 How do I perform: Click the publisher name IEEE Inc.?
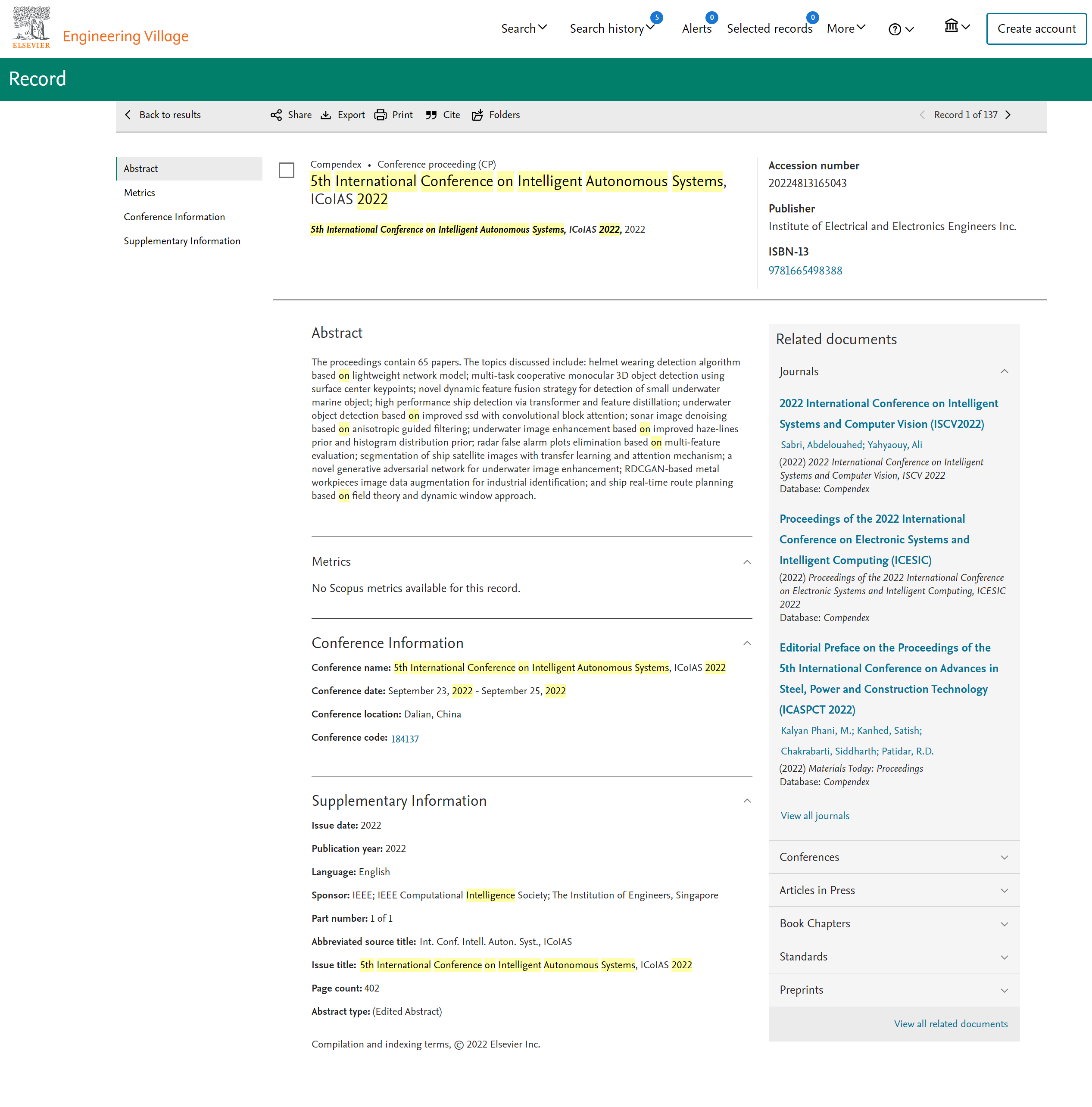(x=892, y=226)
